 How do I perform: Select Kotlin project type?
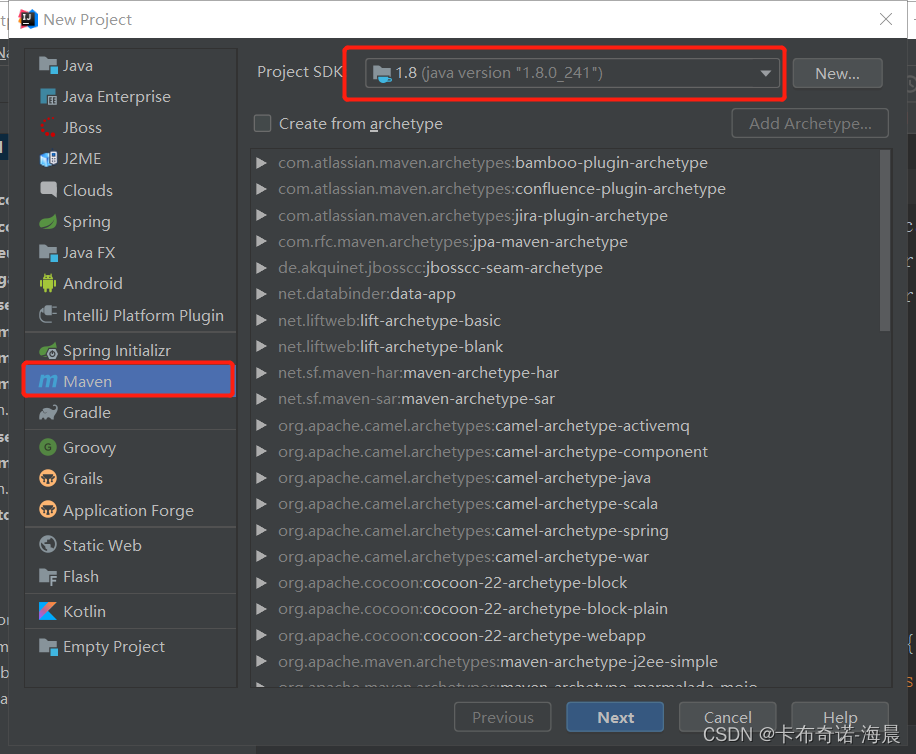(x=130, y=611)
